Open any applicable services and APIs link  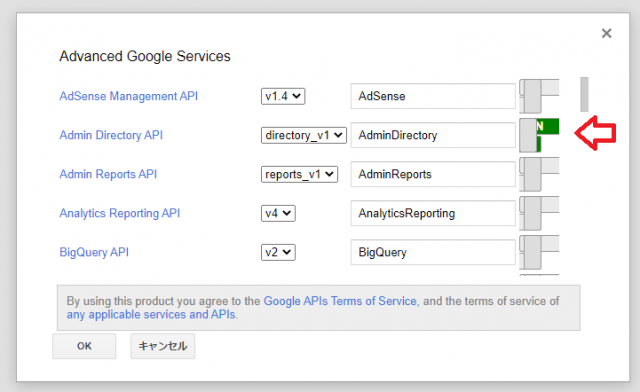[151, 314]
